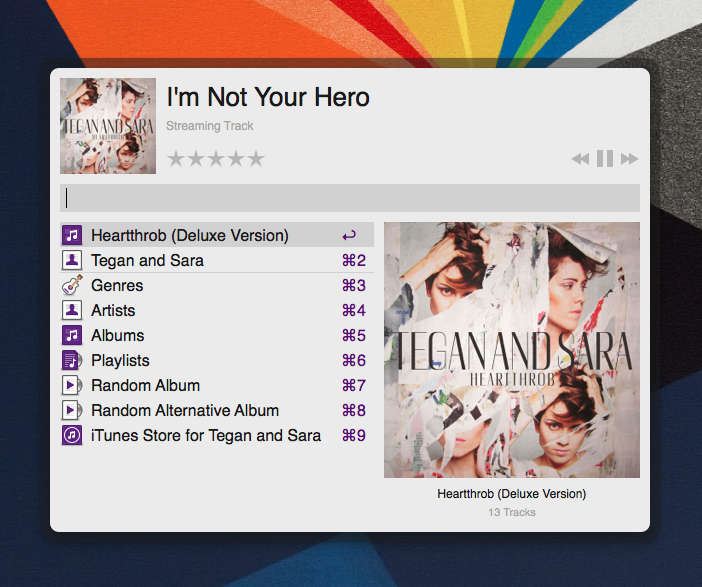The width and height of the screenshot is (702, 587).
Task: Click the ⌘5 shortcut label
Action: point(354,335)
